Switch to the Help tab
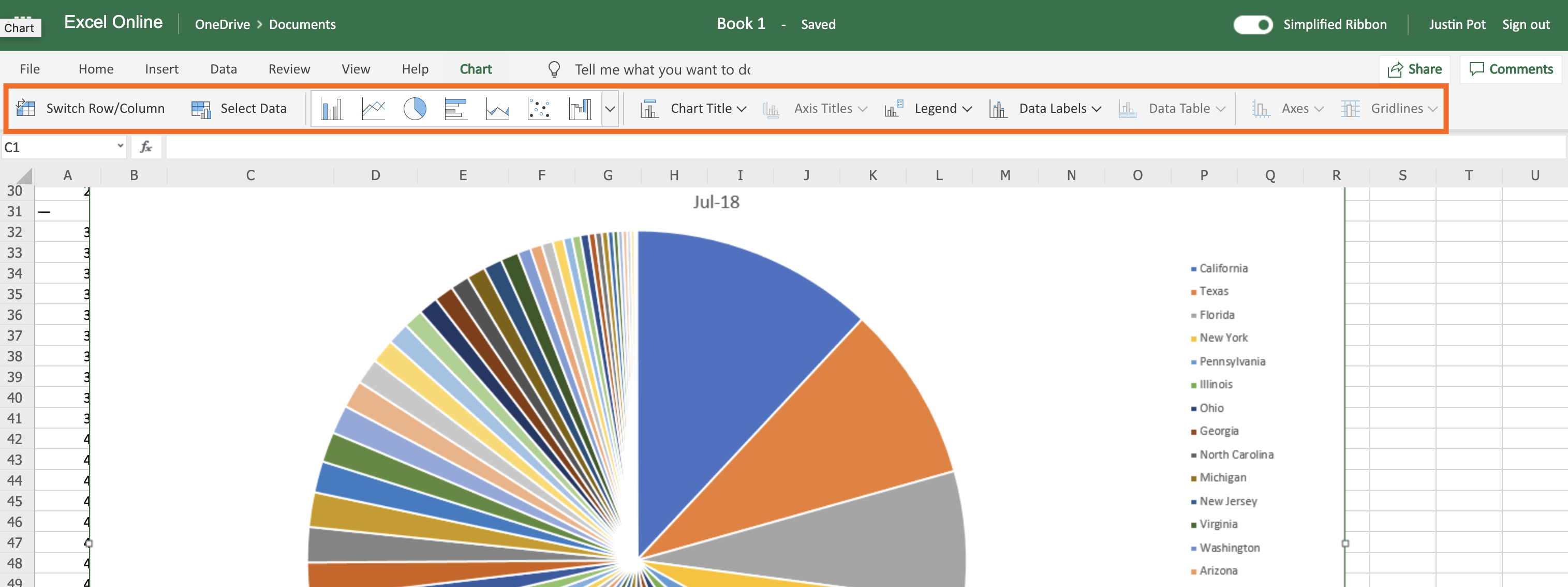This screenshot has width=1568, height=587. click(x=415, y=69)
